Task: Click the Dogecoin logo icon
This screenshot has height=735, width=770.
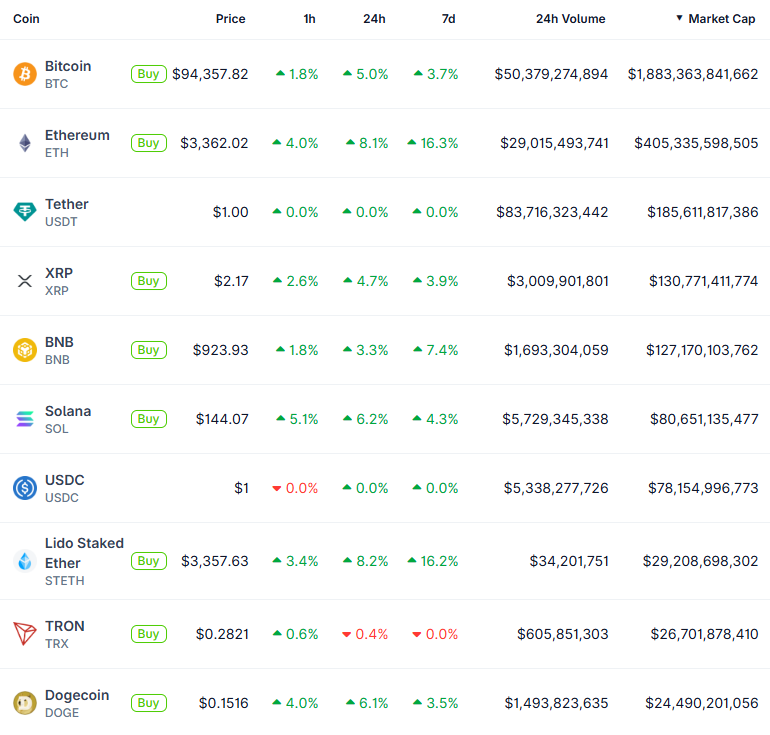Action: click(24, 703)
